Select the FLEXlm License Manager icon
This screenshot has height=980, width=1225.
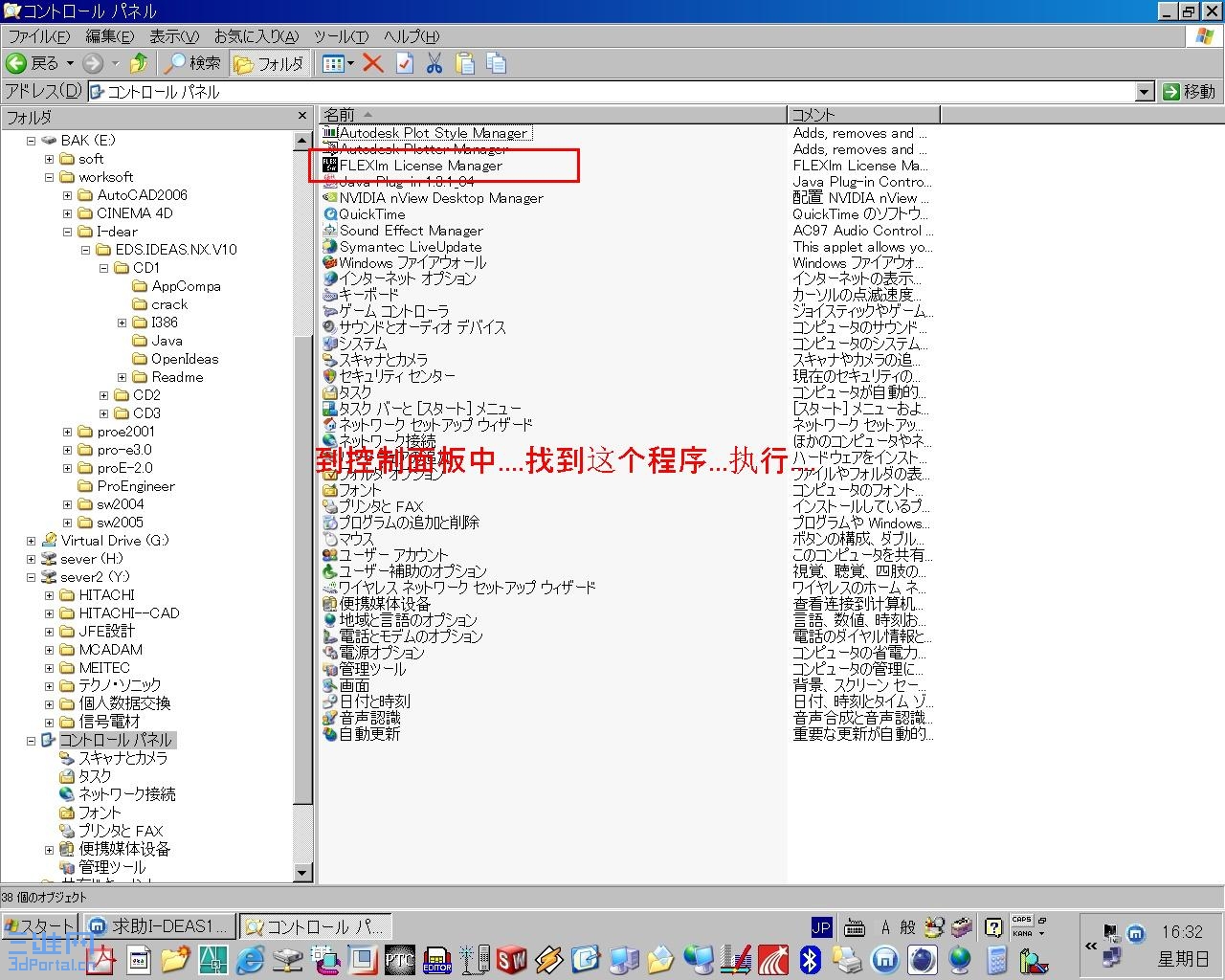pos(330,165)
